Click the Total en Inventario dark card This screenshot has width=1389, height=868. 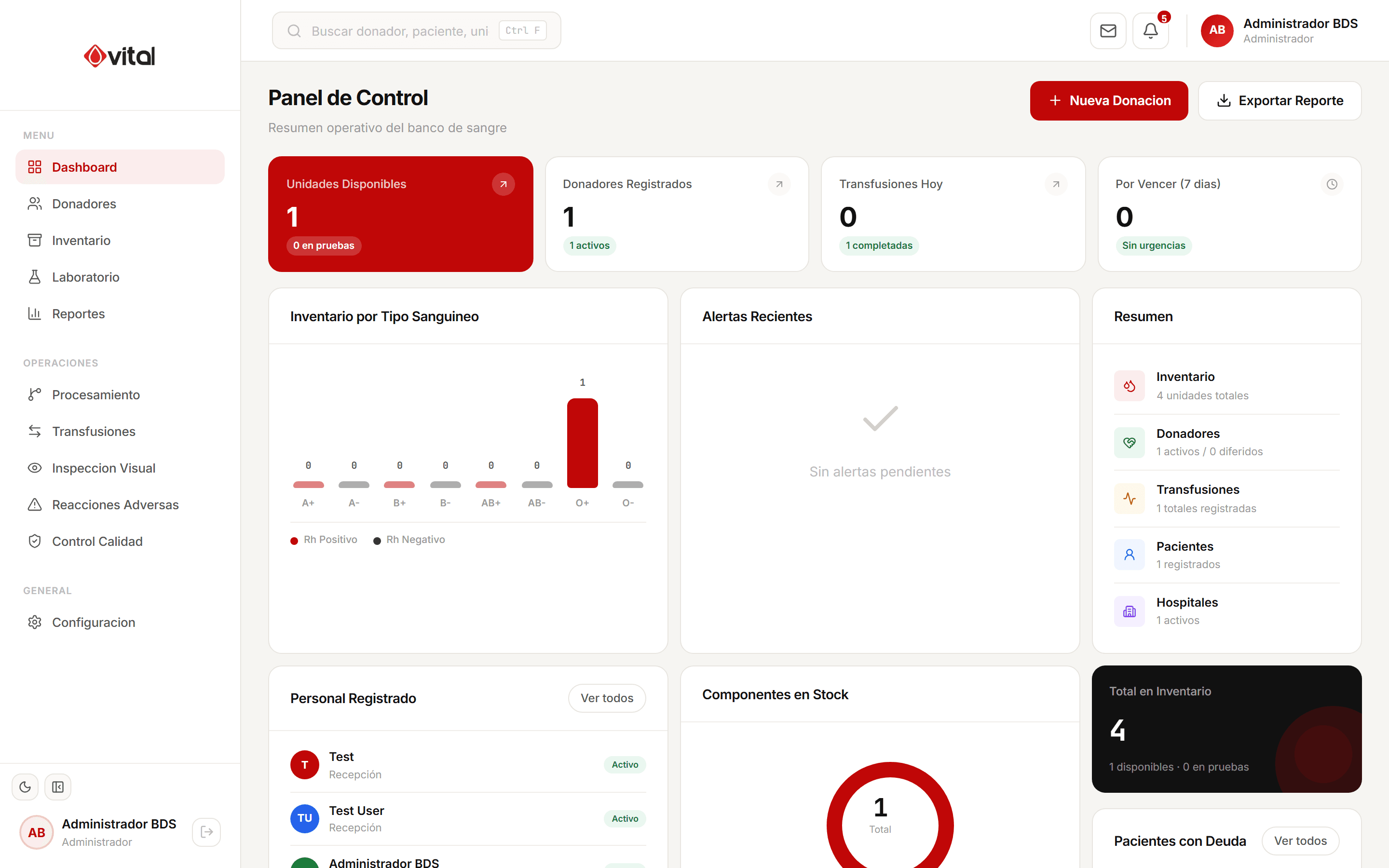pos(1226,729)
